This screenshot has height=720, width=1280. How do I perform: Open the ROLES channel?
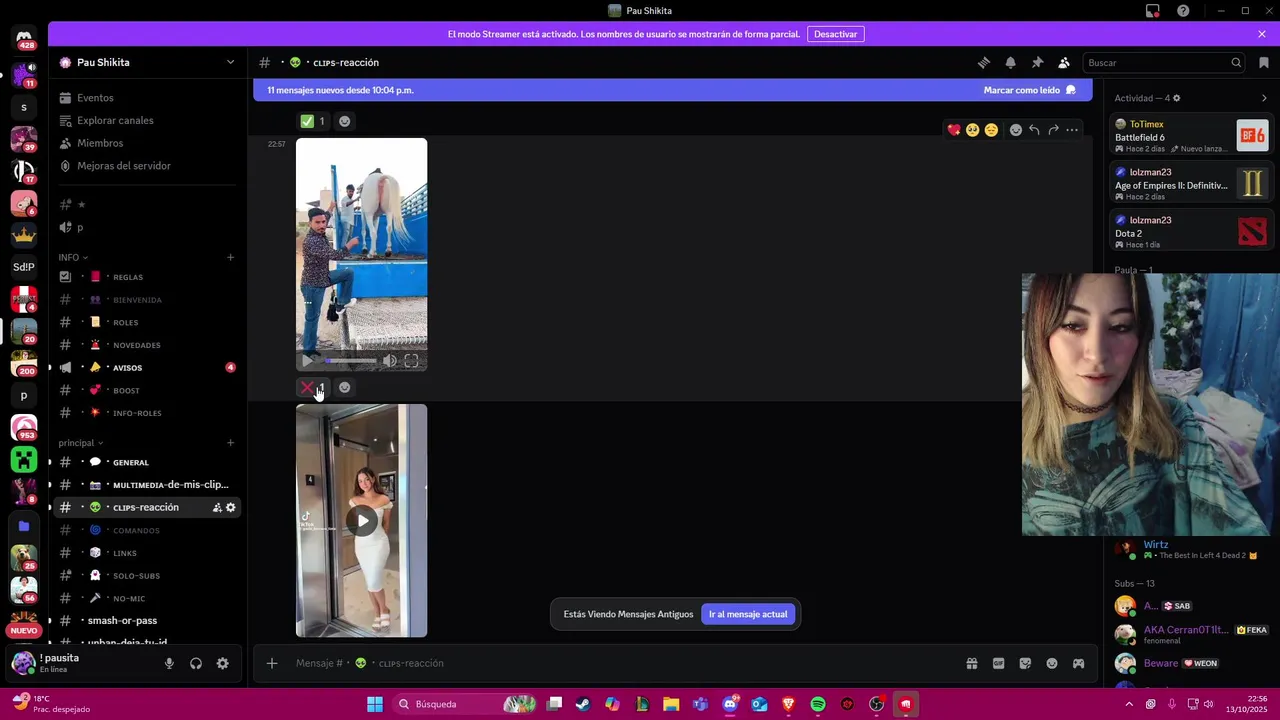148,322
